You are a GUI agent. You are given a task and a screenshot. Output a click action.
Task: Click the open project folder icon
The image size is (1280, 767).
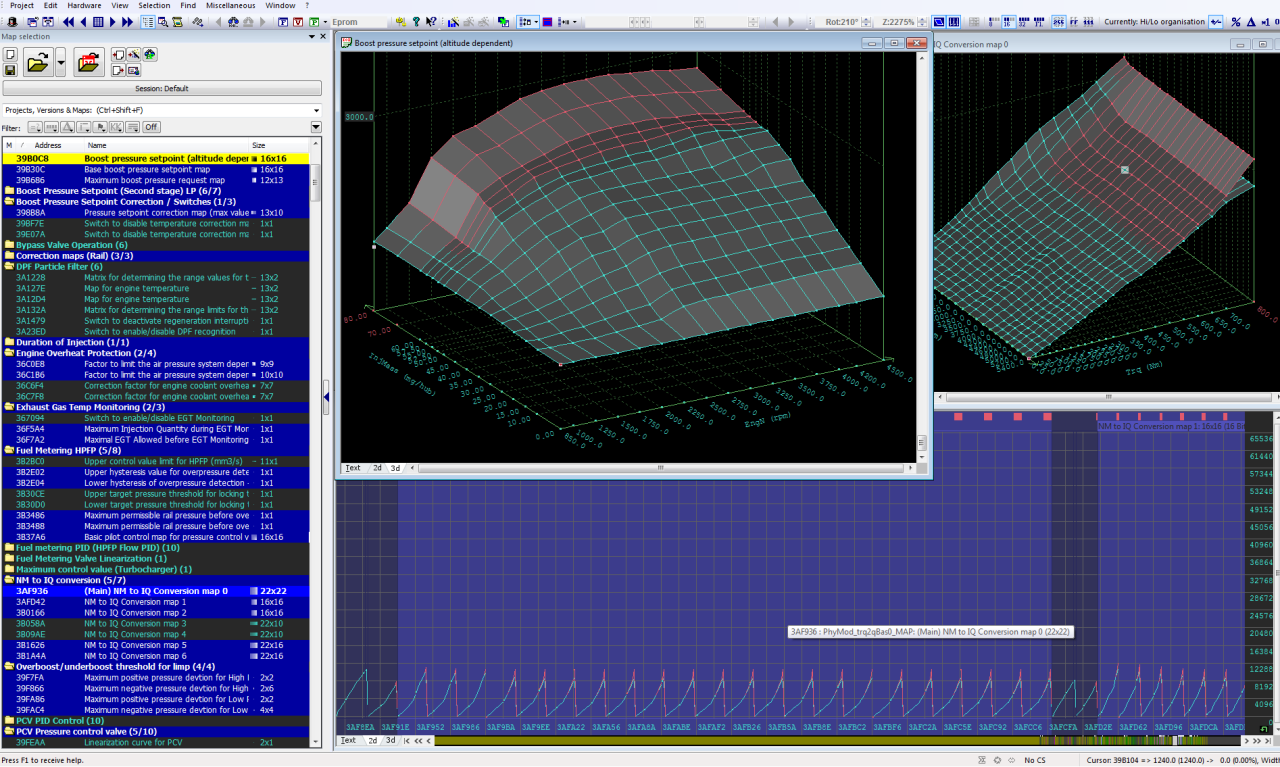(x=37, y=63)
